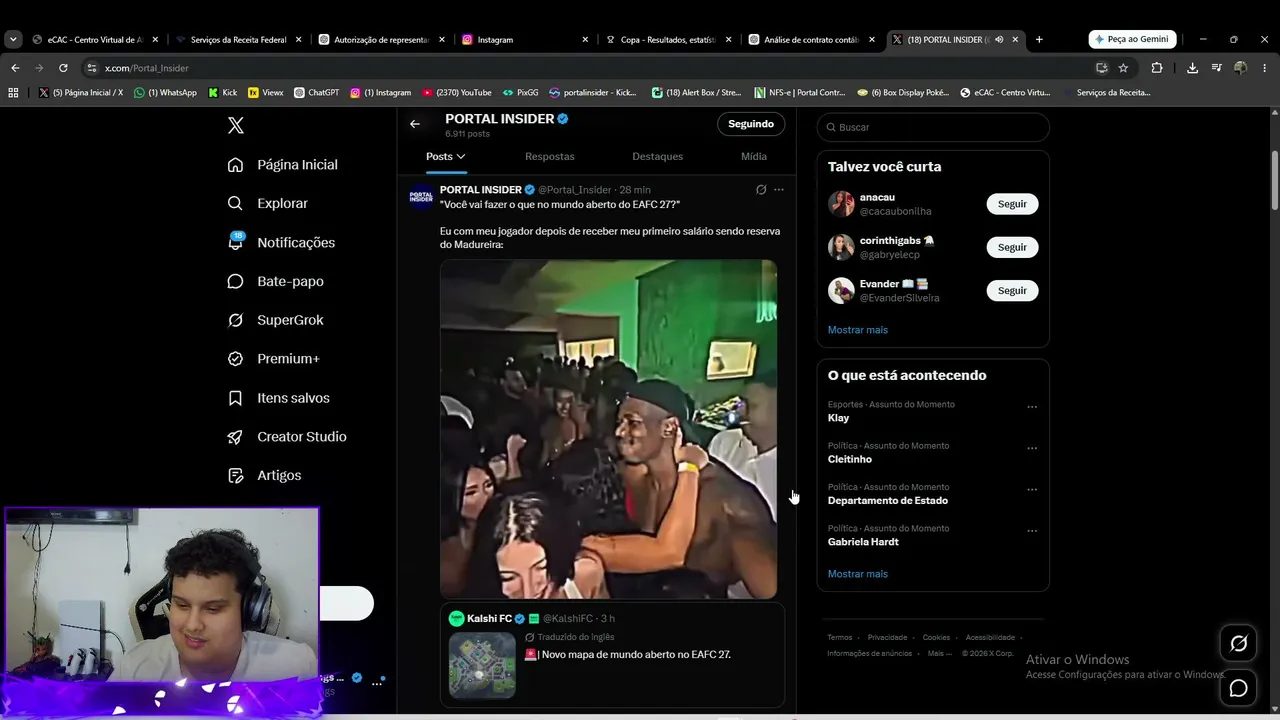Open the Premium+ page
The height and width of the screenshot is (720, 1280).
[273, 359]
